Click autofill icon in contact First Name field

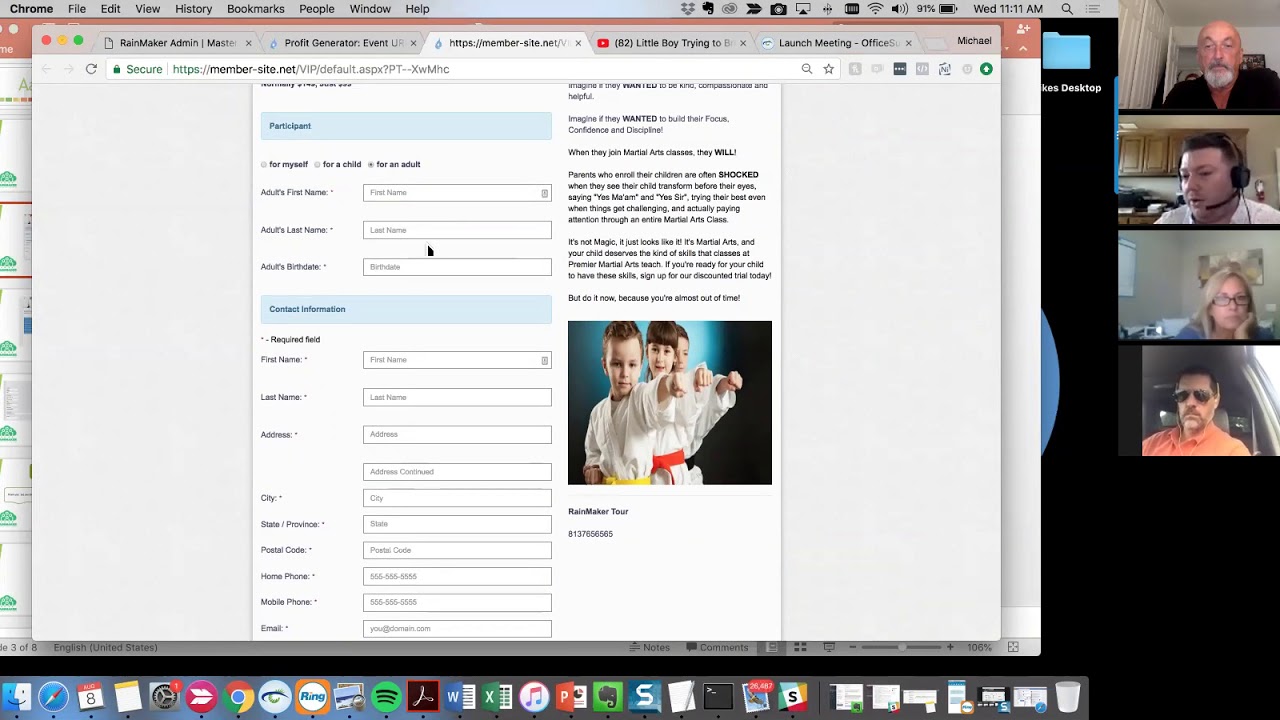tap(544, 360)
